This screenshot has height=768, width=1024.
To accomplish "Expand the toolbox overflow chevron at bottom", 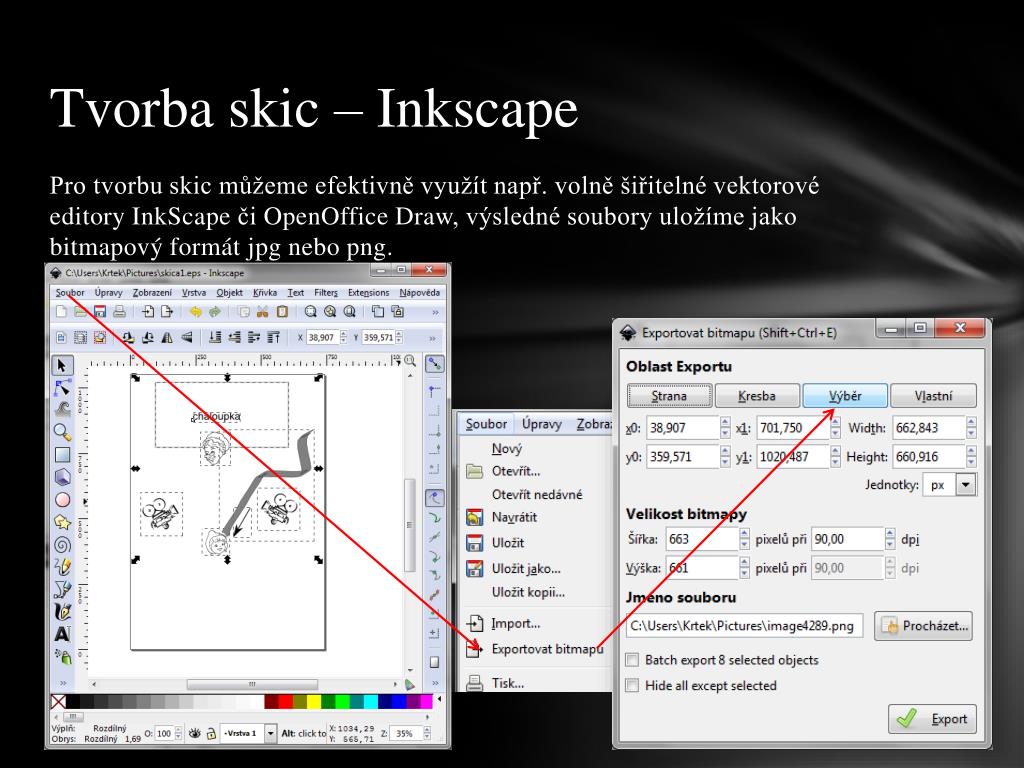I will (63, 683).
